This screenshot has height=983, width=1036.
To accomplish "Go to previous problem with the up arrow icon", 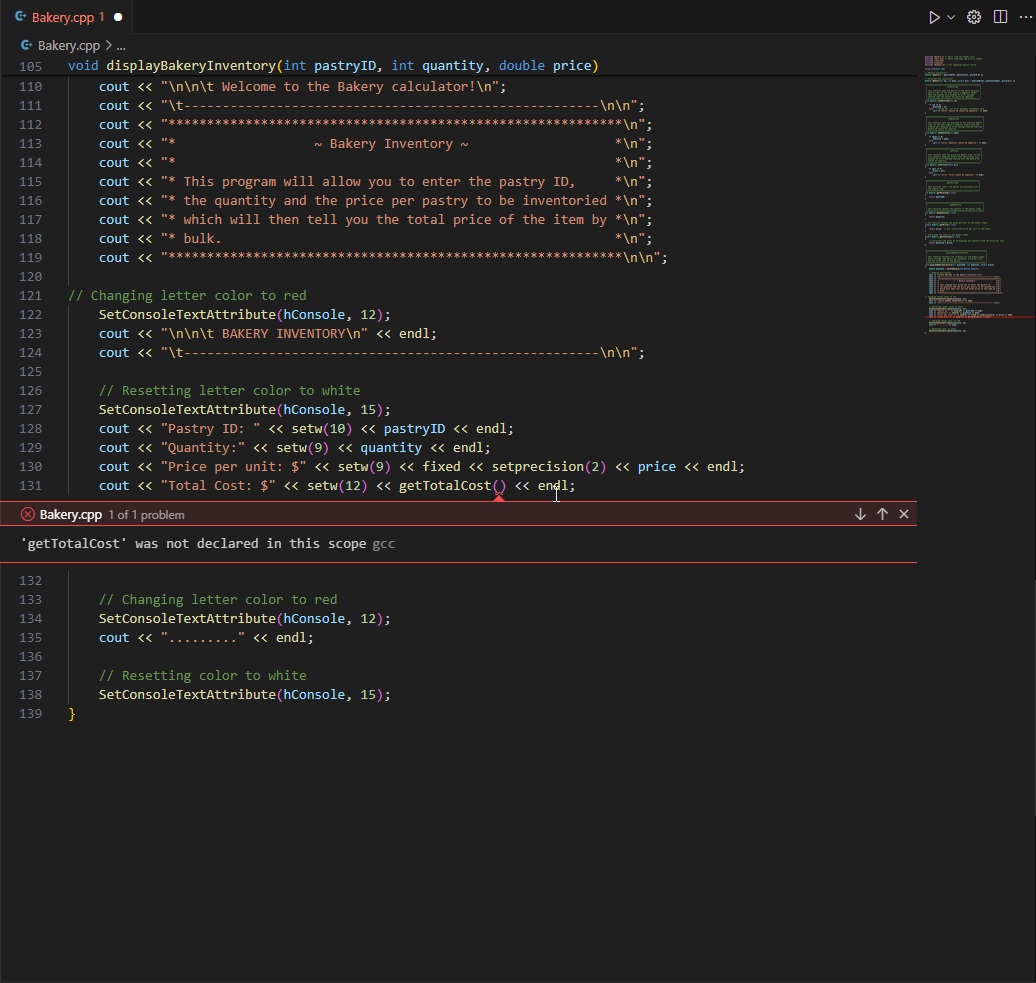I will pos(882,514).
